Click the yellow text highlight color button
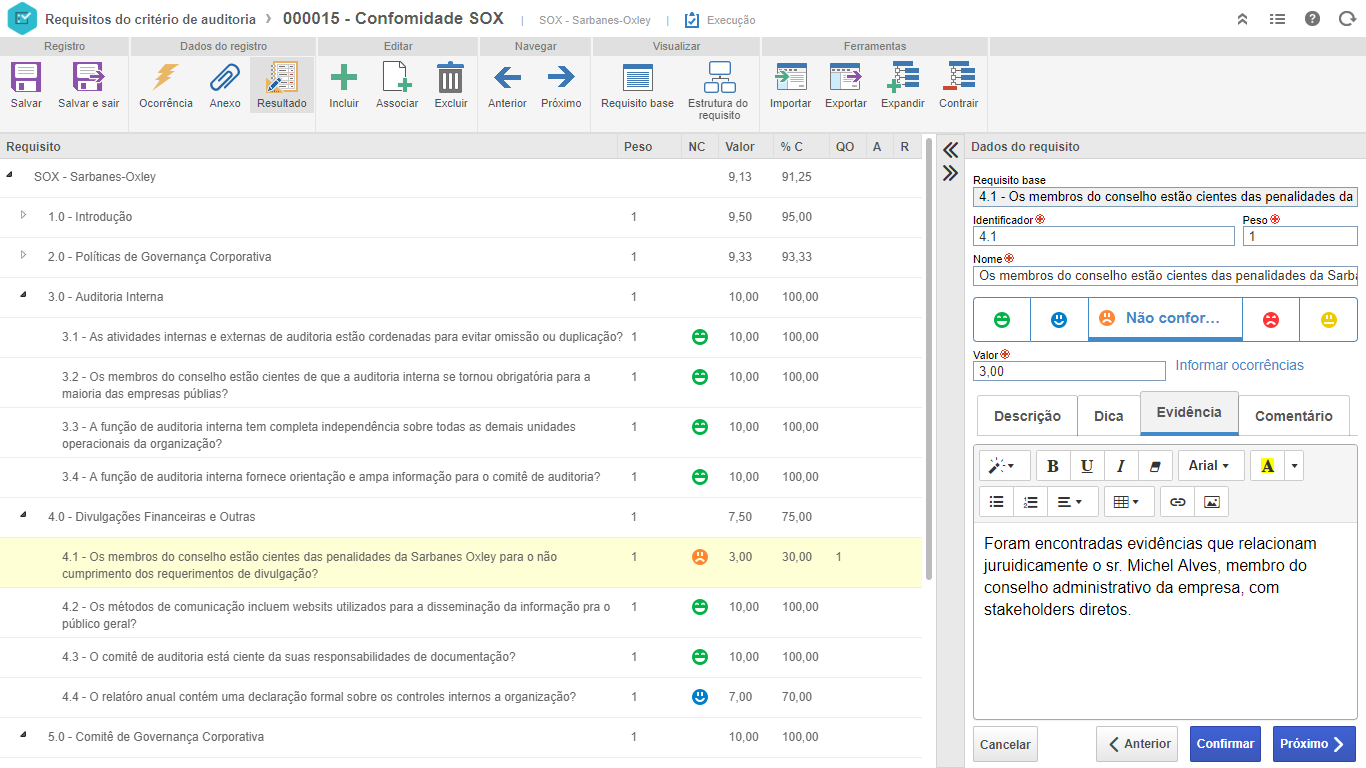The image size is (1366, 768). pyautogui.click(x=1267, y=466)
